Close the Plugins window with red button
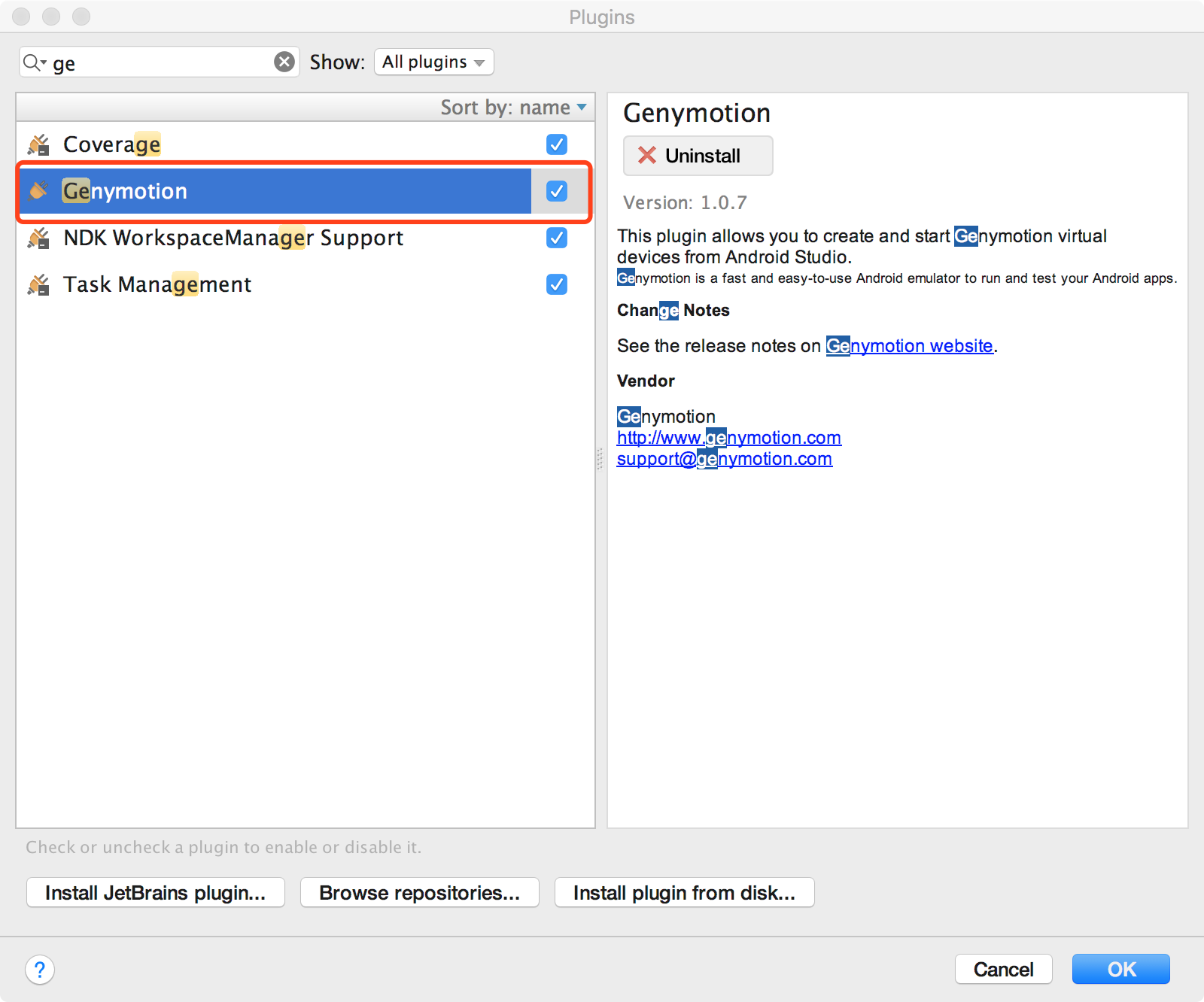The height and width of the screenshot is (1002, 1204). 21,17
